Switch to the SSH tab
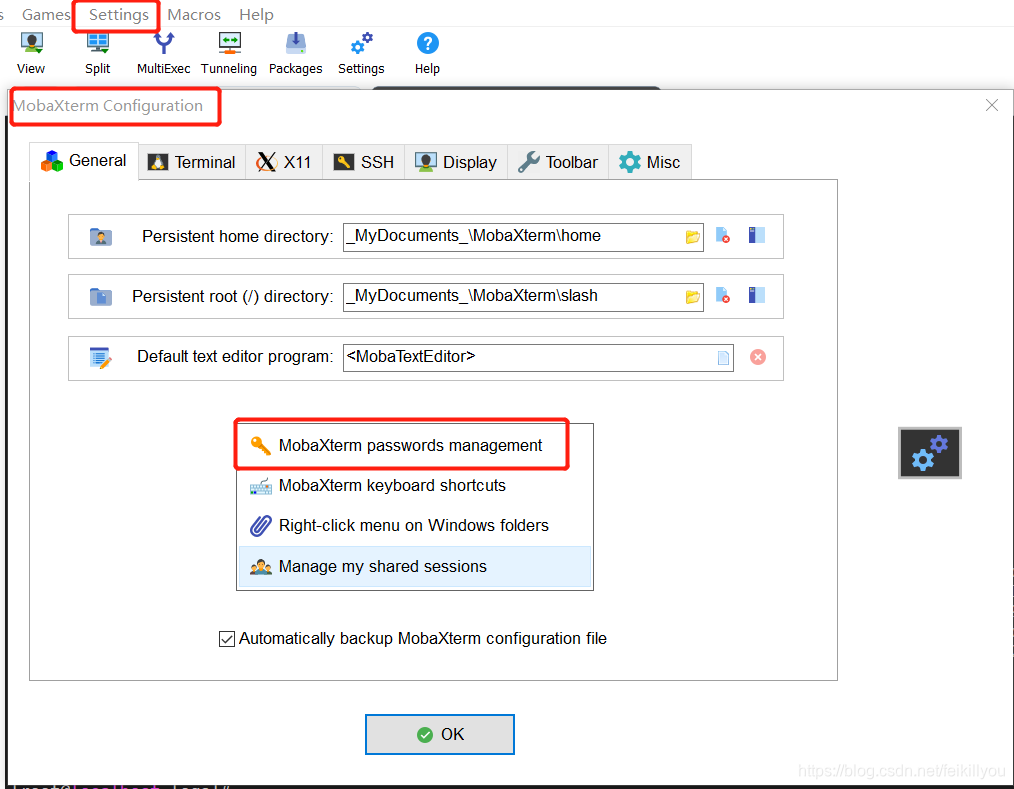 pyautogui.click(x=363, y=162)
